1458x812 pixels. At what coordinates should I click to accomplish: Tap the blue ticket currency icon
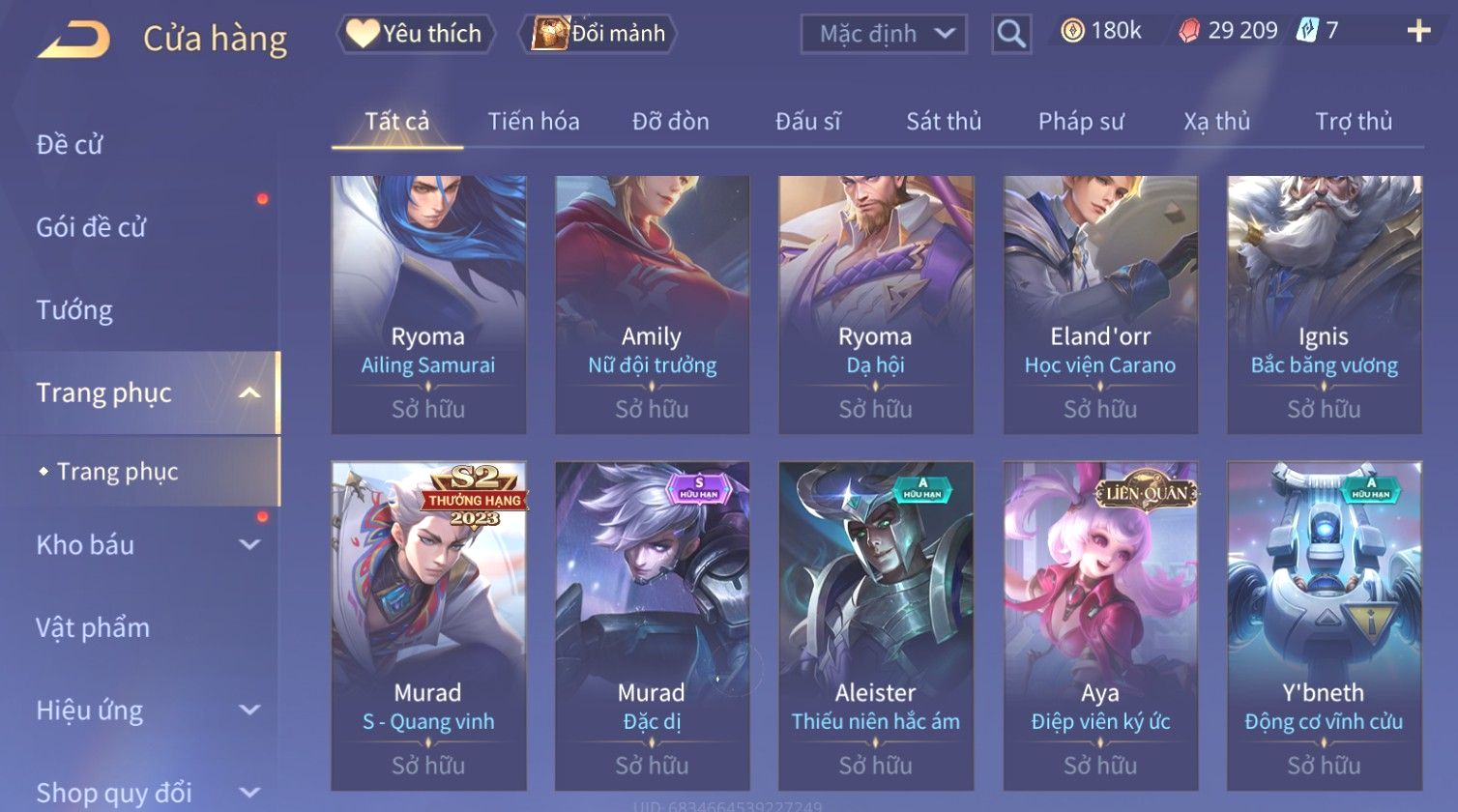coord(1307,31)
